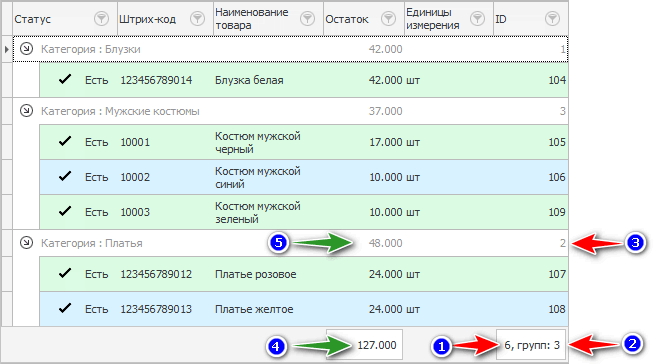This screenshot has height=364, width=656.
Task: Click barcode 10002 cell
Action: tap(135, 177)
